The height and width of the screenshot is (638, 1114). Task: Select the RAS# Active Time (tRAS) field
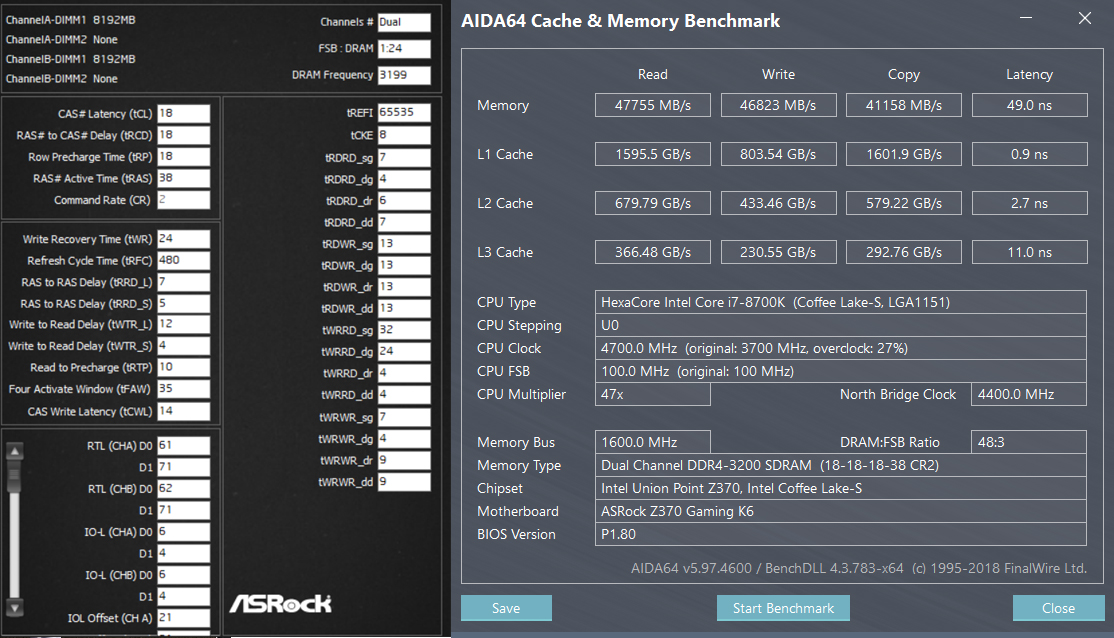click(183, 178)
